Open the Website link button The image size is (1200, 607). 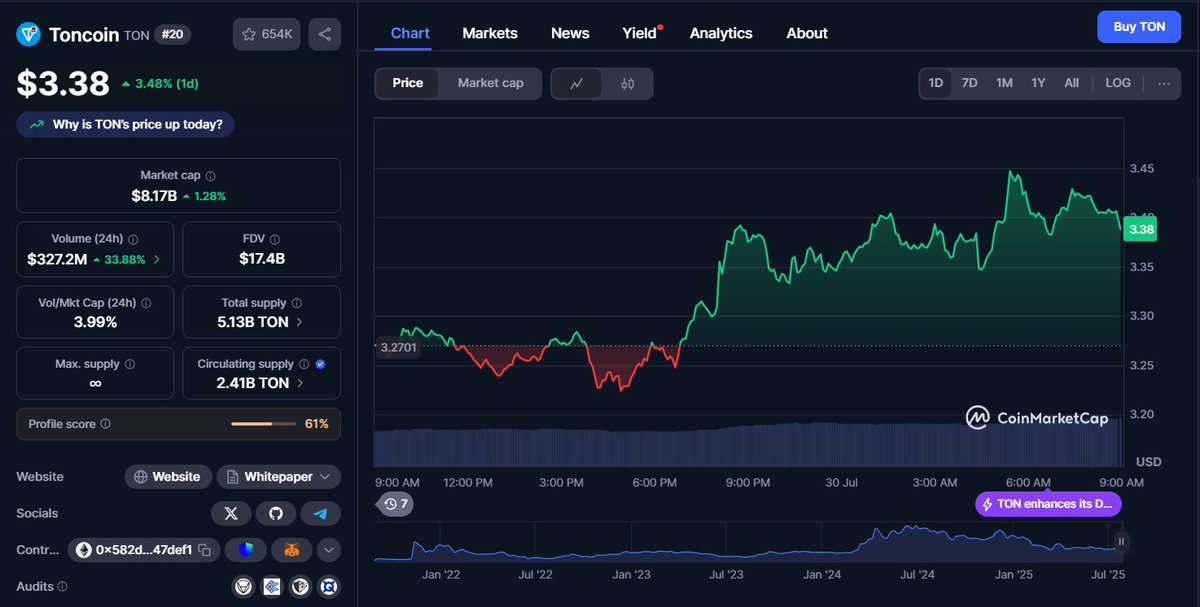pos(168,477)
